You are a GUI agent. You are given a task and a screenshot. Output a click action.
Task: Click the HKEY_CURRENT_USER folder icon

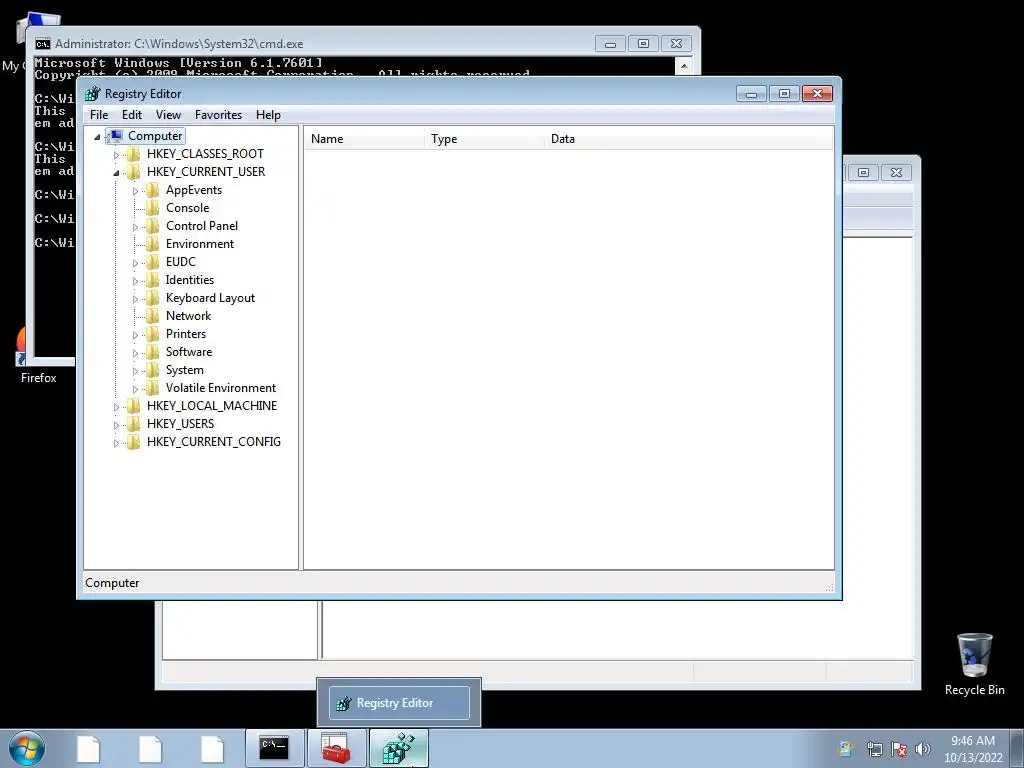pyautogui.click(x=133, y=172)
